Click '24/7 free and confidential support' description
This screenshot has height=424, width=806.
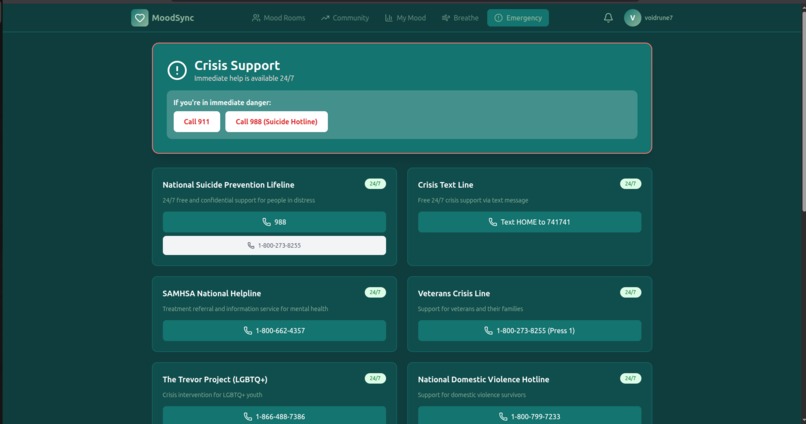pos(239,200)
